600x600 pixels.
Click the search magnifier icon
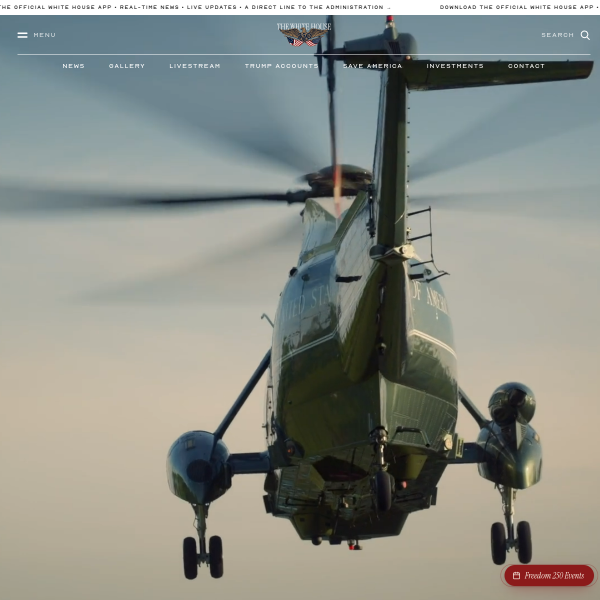click(x=585, y=35)
